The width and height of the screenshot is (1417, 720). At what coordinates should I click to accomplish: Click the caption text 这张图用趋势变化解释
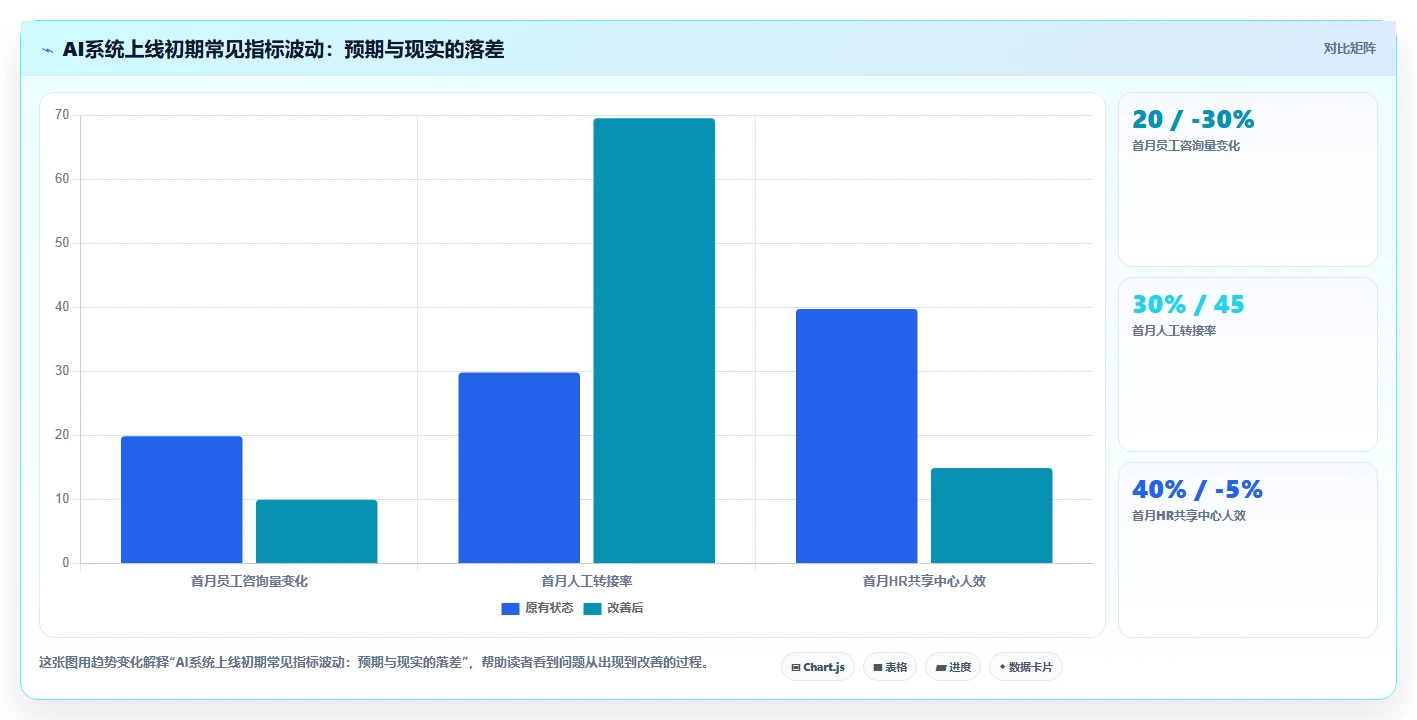tap(373, 662)
